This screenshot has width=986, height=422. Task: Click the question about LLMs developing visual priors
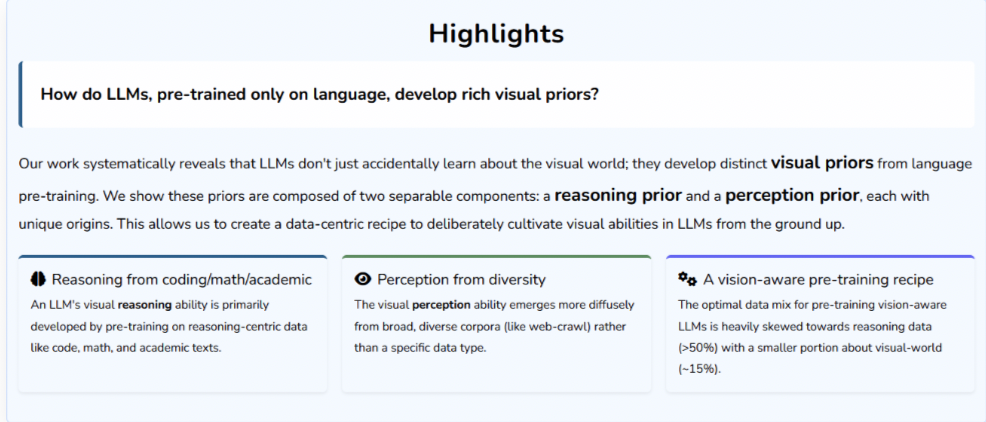pos(319,94)
